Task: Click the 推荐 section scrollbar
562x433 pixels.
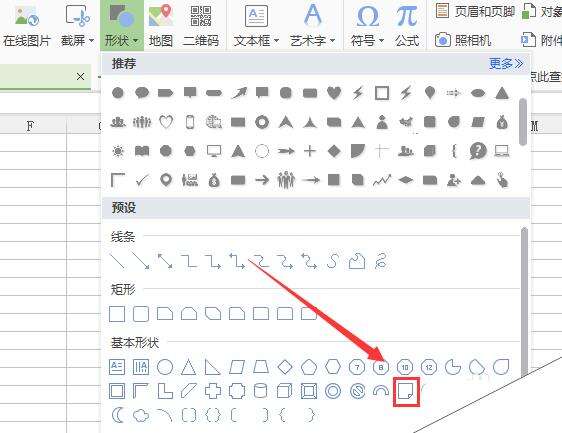Action: (523, 122)
